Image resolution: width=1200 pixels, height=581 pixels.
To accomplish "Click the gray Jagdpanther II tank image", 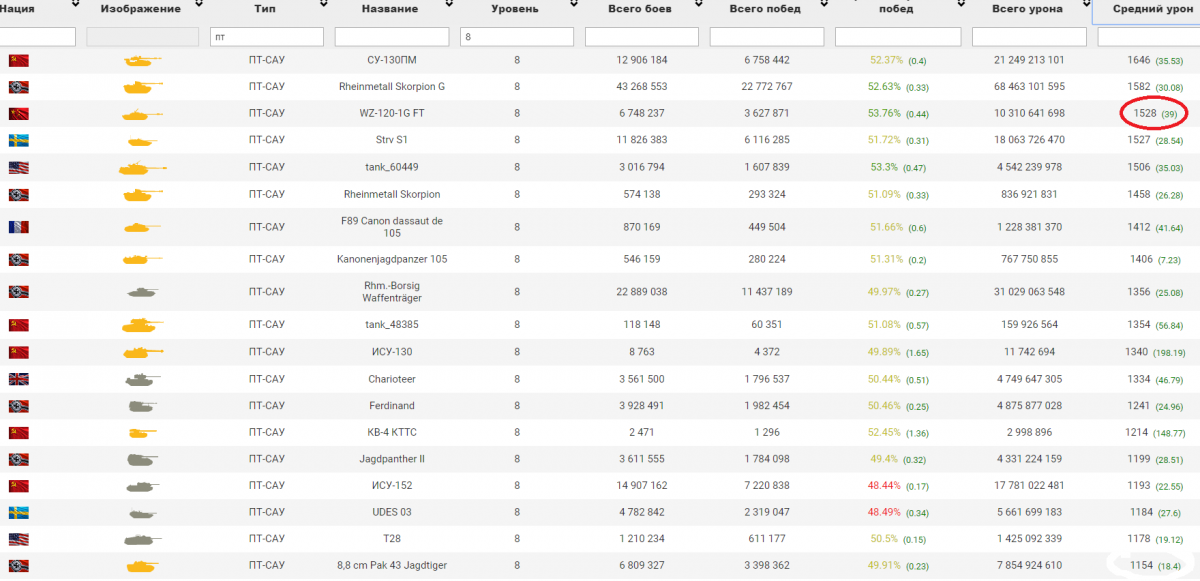I will coord(142,459).
